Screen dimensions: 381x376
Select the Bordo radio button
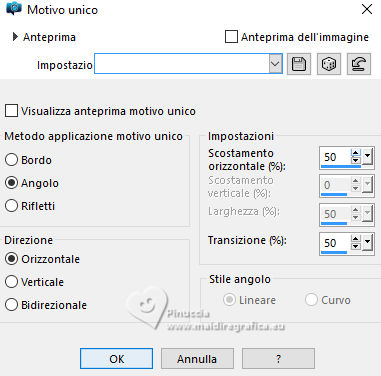[x=11, y=160]
